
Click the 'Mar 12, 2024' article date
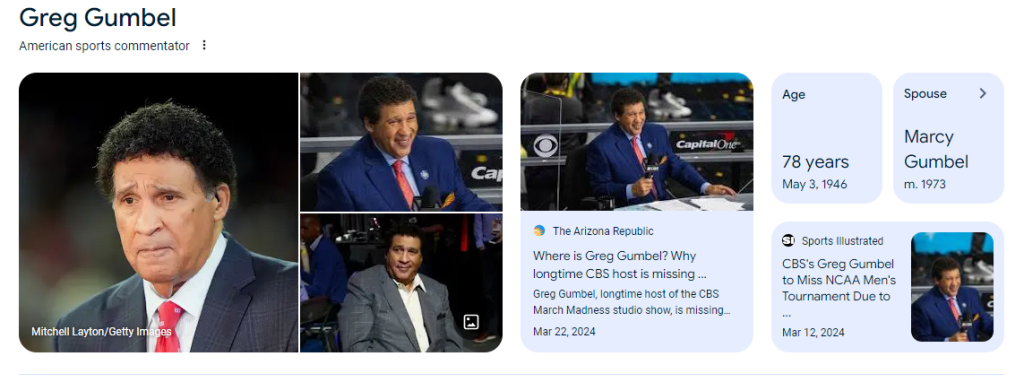(813, 332)
